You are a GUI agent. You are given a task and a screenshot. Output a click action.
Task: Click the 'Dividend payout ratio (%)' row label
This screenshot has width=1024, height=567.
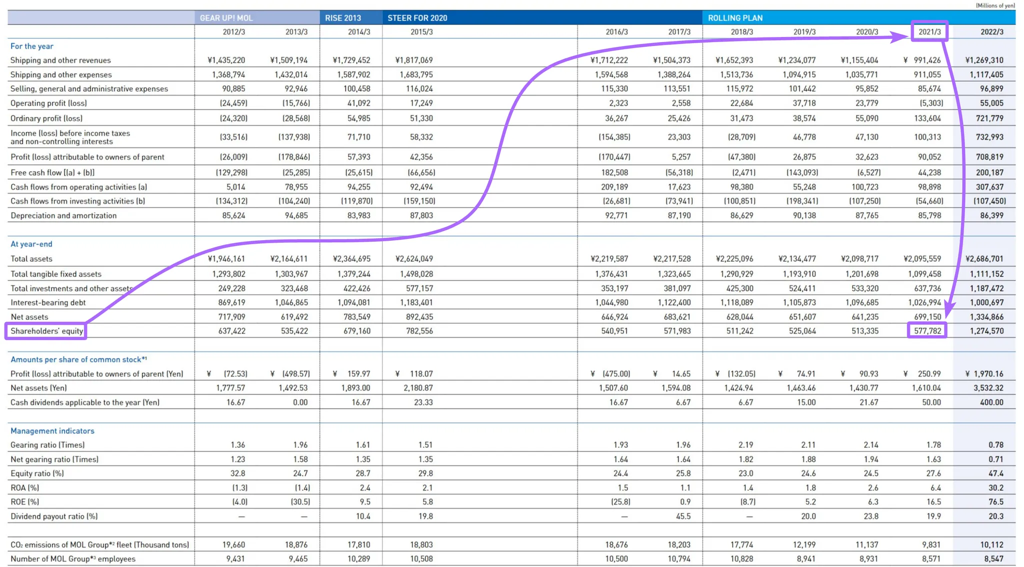[x=55, y=516]
